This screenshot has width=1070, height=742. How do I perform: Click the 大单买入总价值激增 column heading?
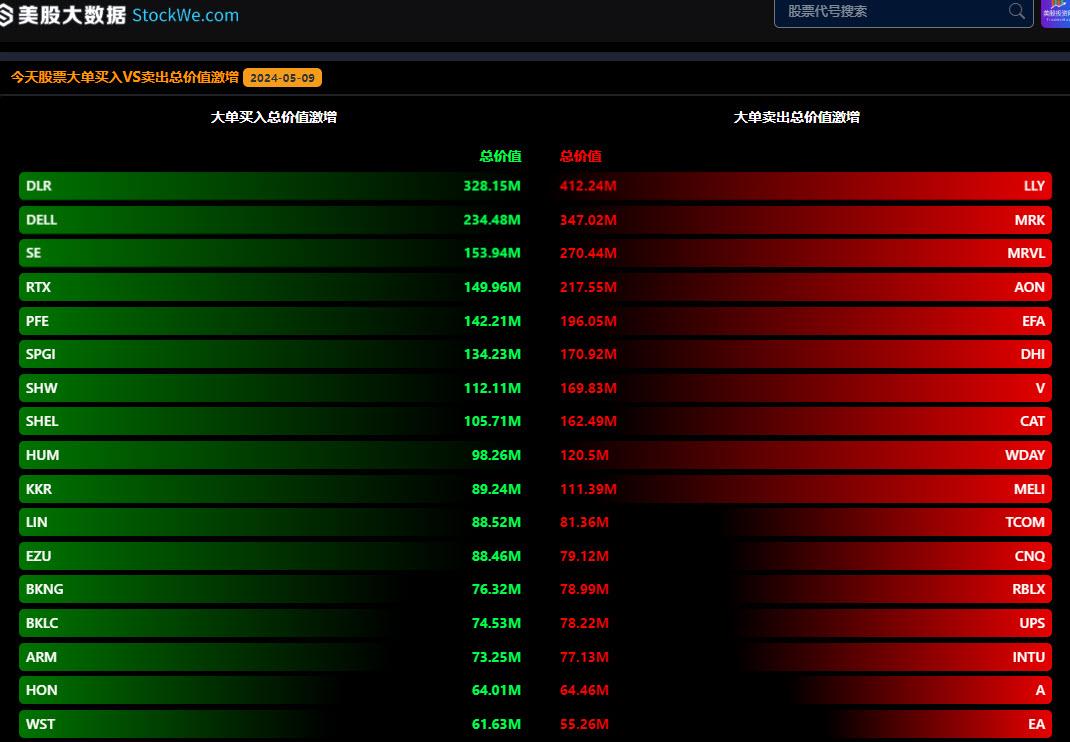pos(274,117)
